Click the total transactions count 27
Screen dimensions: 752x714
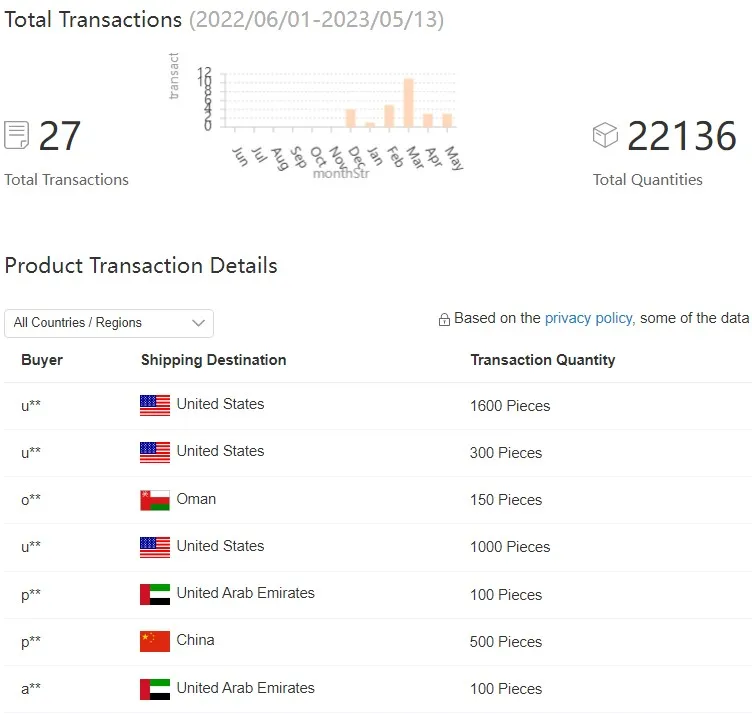60,137
